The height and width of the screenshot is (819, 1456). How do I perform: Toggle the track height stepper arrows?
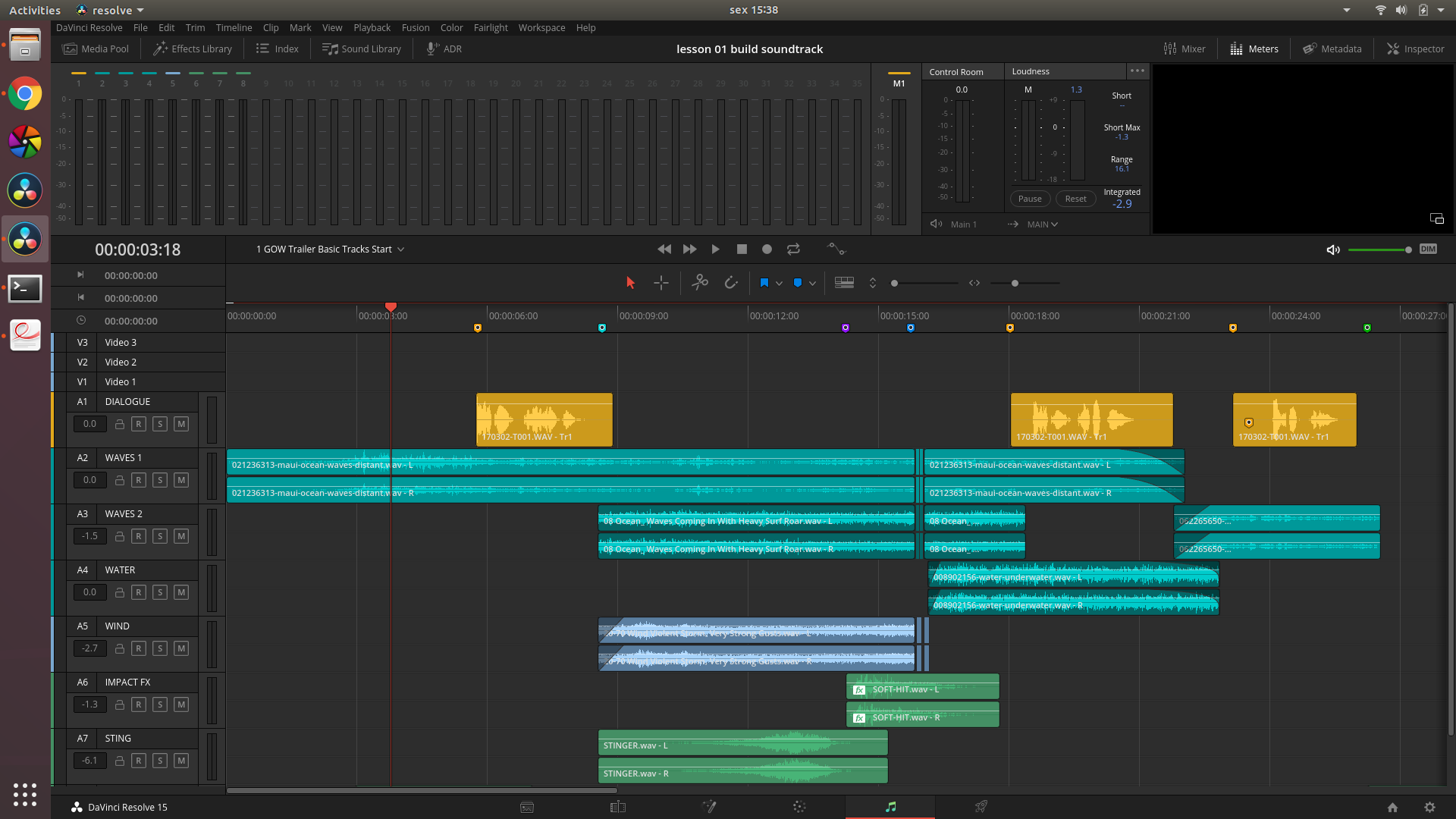873,283
